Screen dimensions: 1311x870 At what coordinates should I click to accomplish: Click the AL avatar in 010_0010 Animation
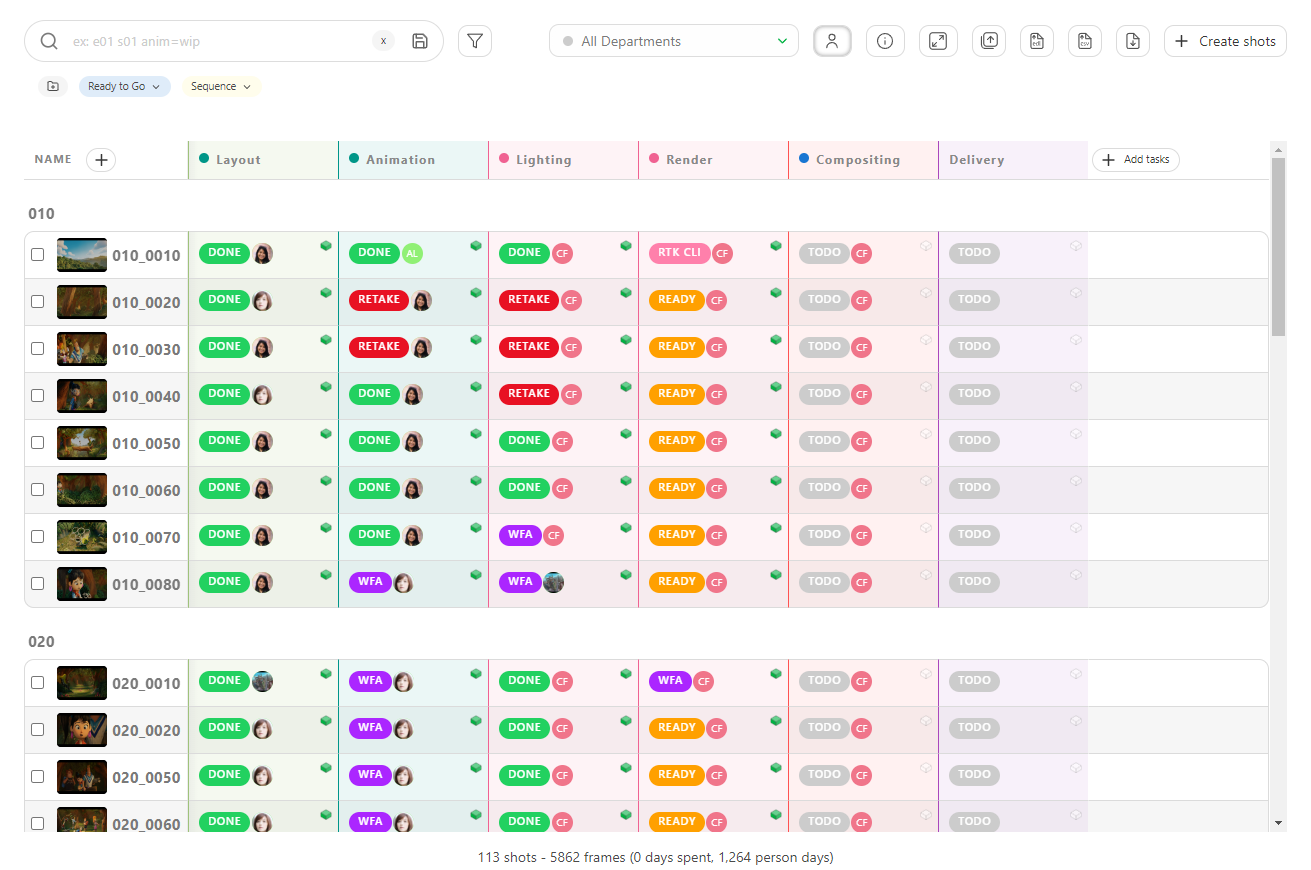pyautogui.click(x=412, y=253)
